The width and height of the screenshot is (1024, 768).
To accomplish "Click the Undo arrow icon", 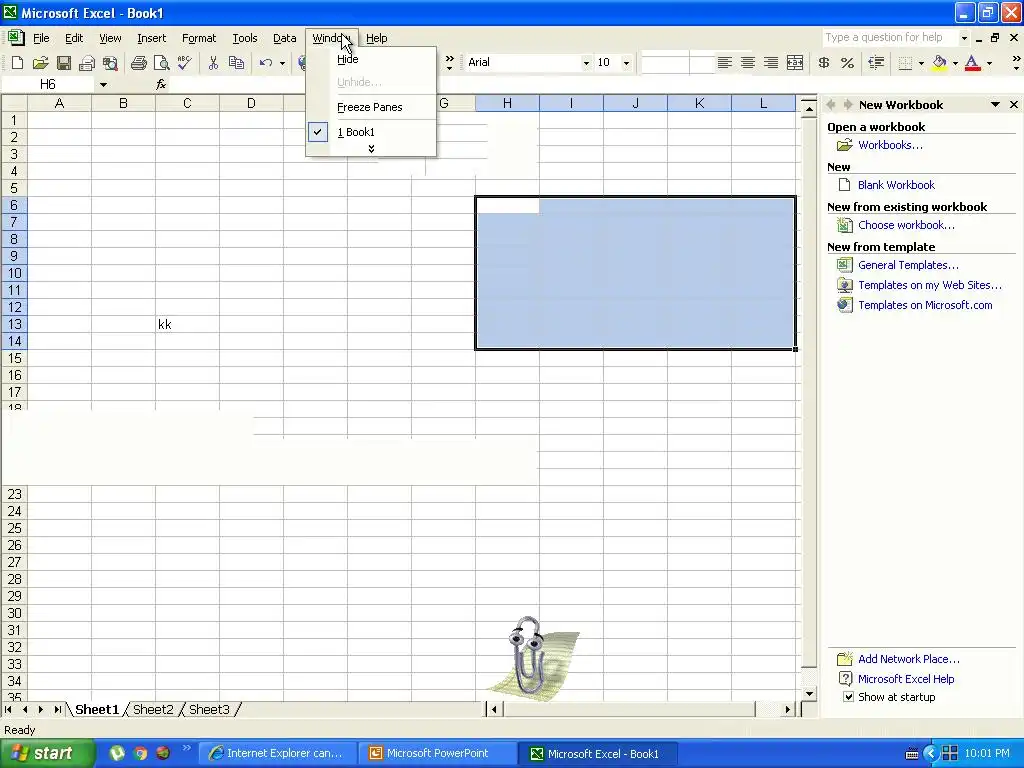I will pyautogui.click(x=265, y=63).
